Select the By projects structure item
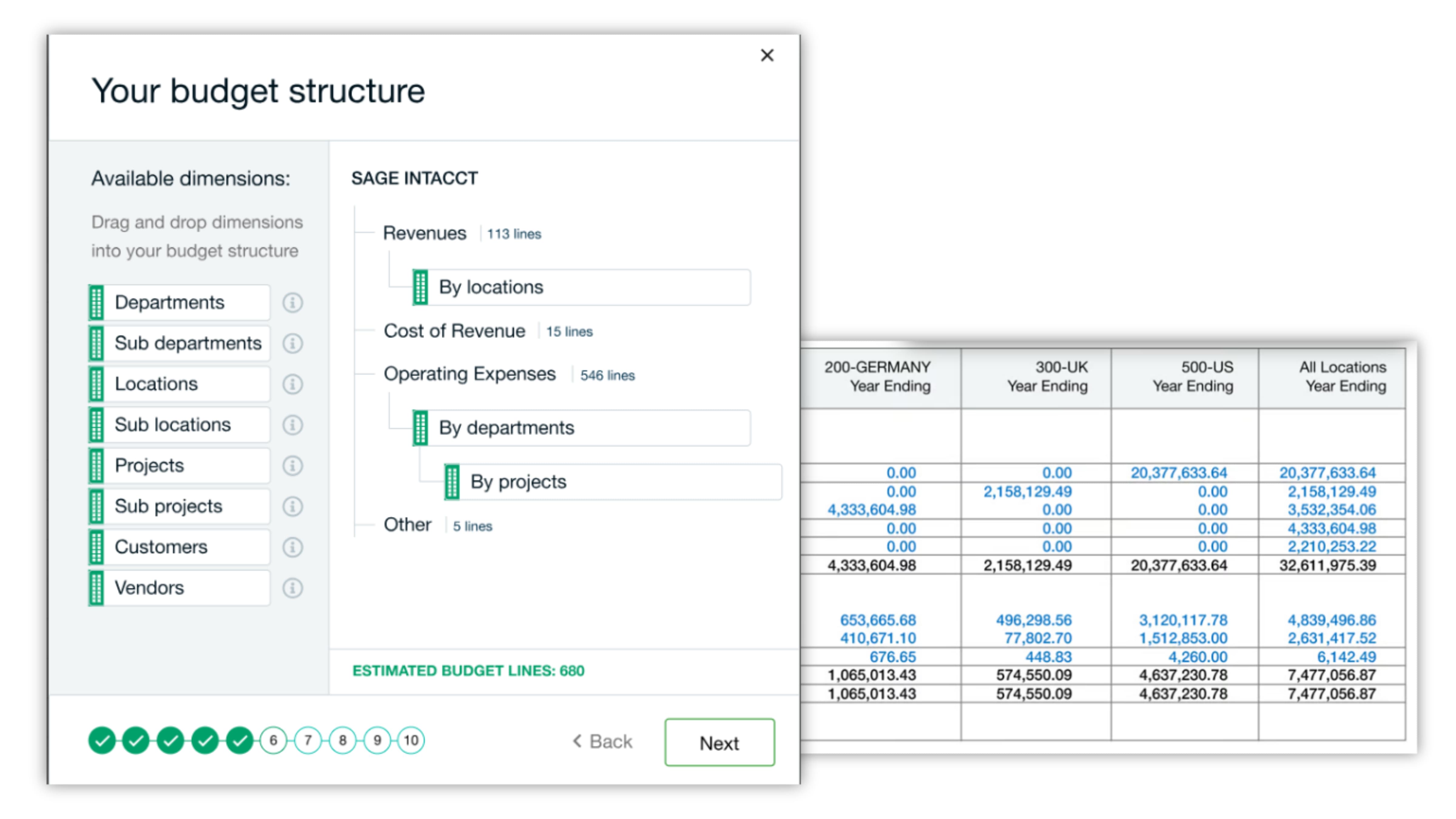This screenshot has height=819, width=1456. coord(613,482)
